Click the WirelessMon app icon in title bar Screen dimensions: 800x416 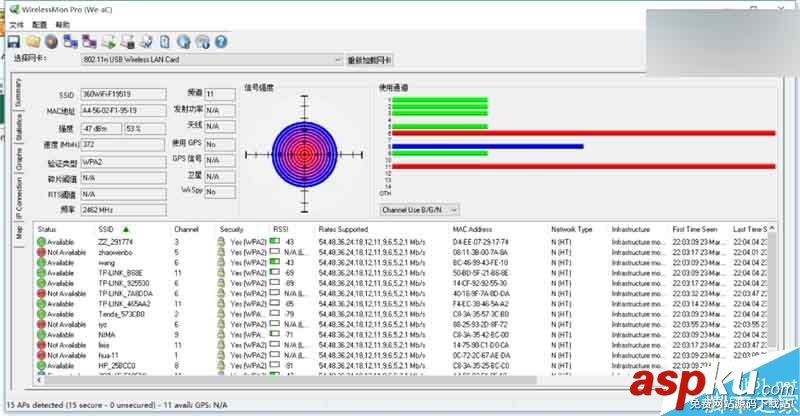click(14, 9)
